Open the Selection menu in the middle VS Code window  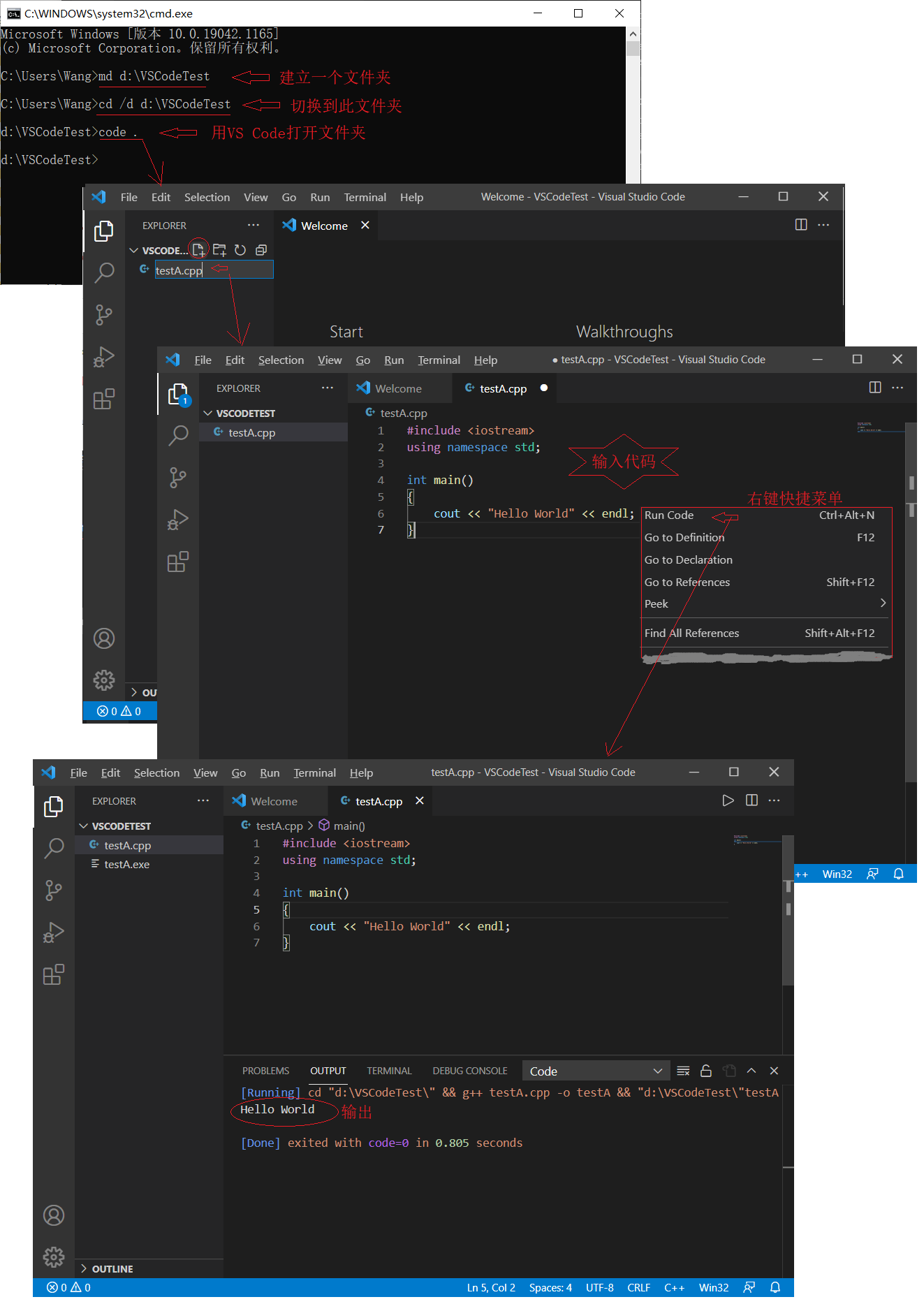tap(281, 360)
